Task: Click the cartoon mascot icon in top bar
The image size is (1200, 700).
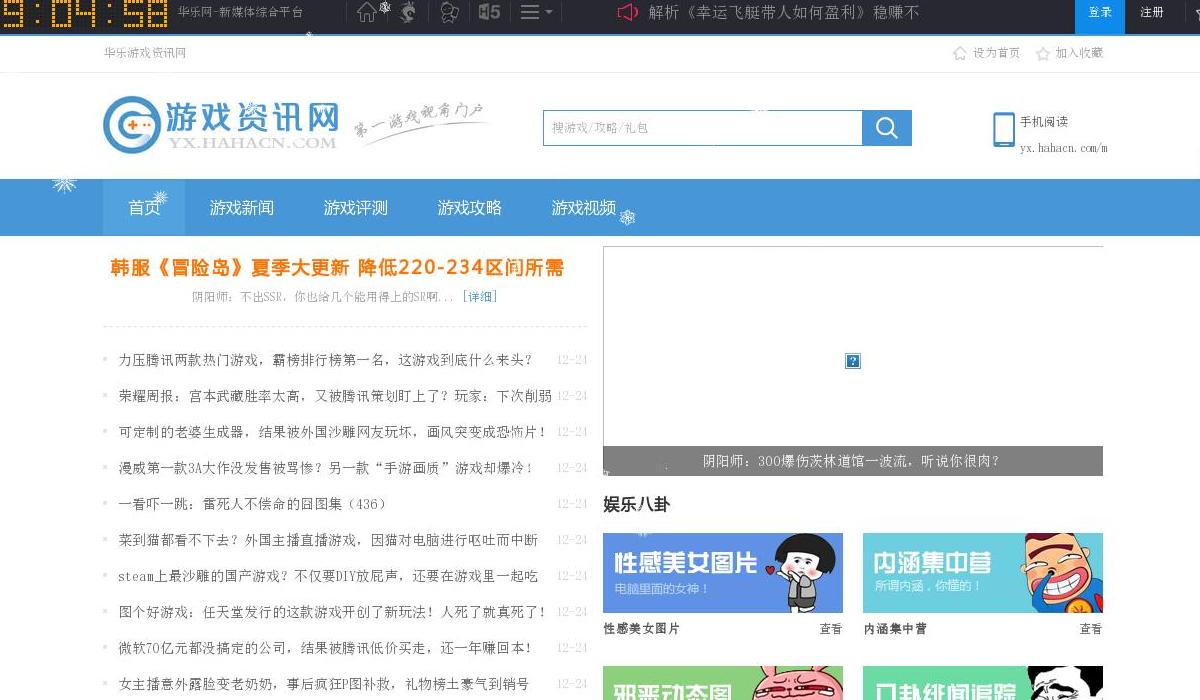Action: [450, 12]
